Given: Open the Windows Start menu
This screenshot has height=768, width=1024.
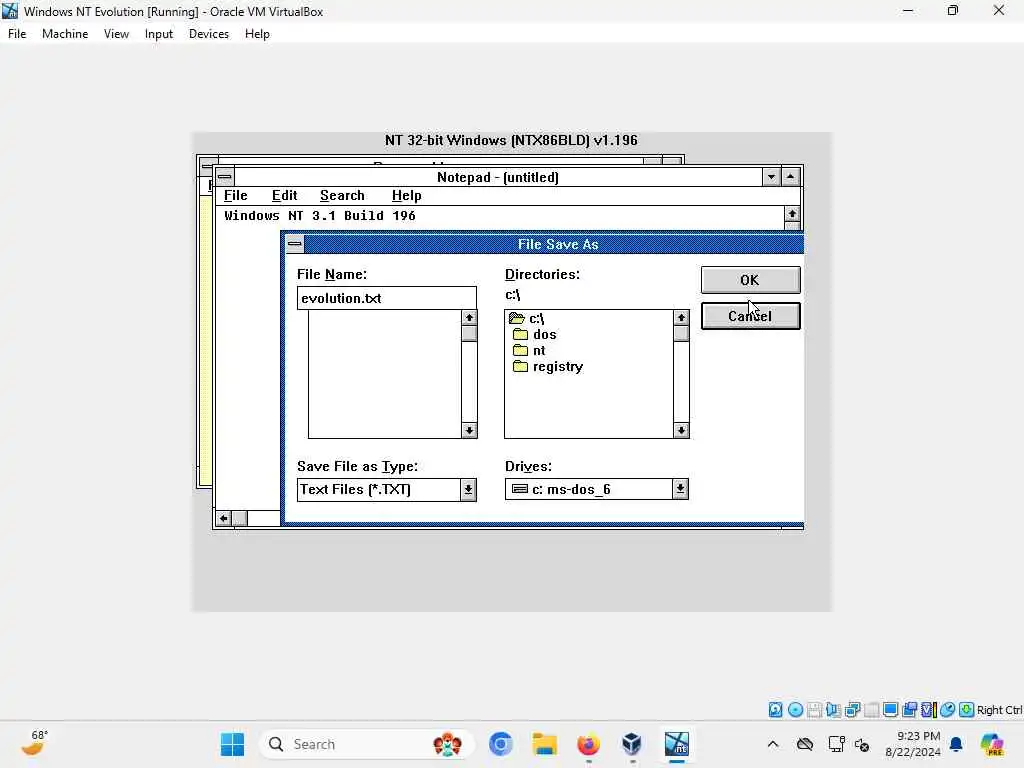Looking at the screenshot, I should 232,744.
